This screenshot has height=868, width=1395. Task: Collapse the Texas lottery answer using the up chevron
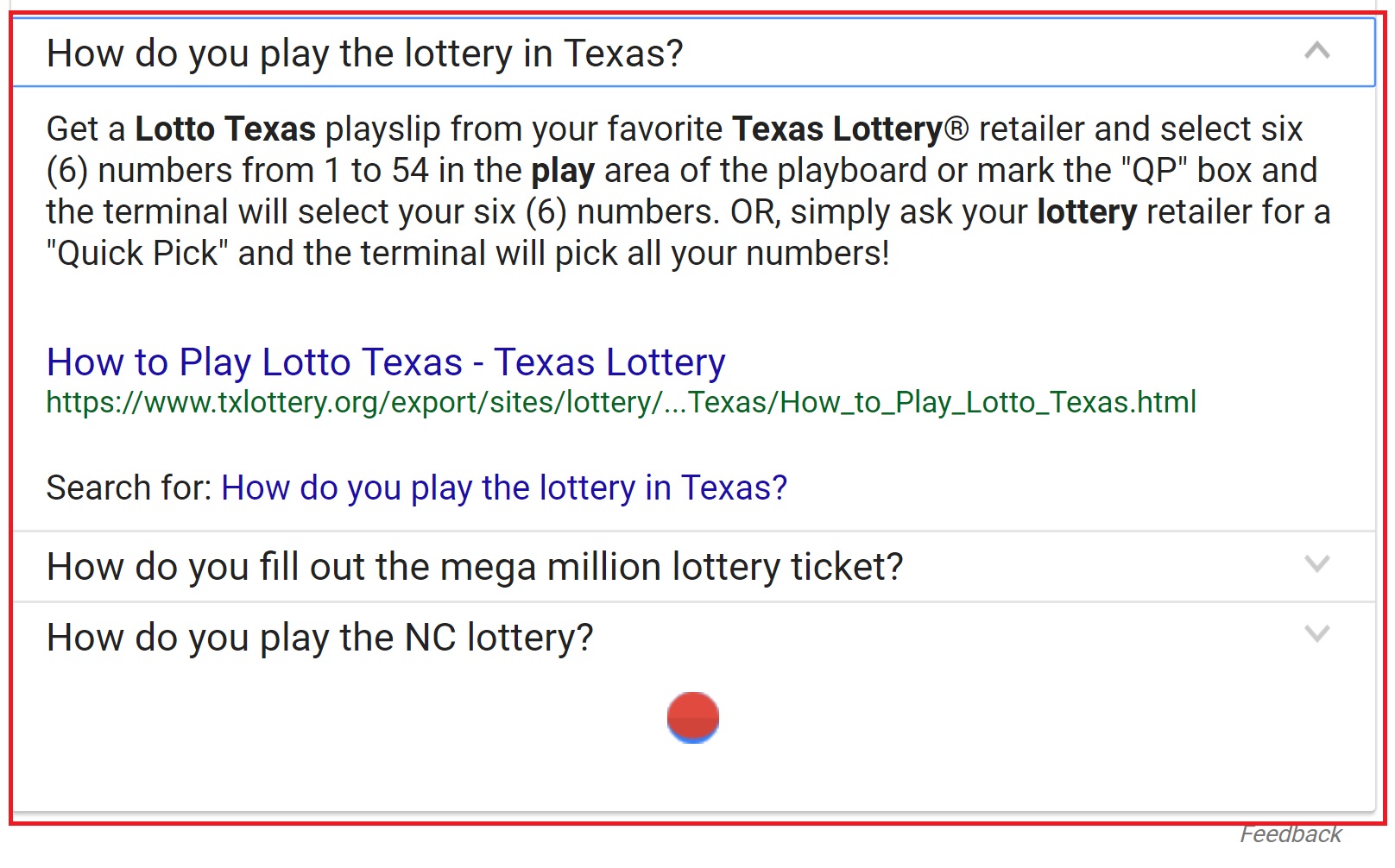1316,51
